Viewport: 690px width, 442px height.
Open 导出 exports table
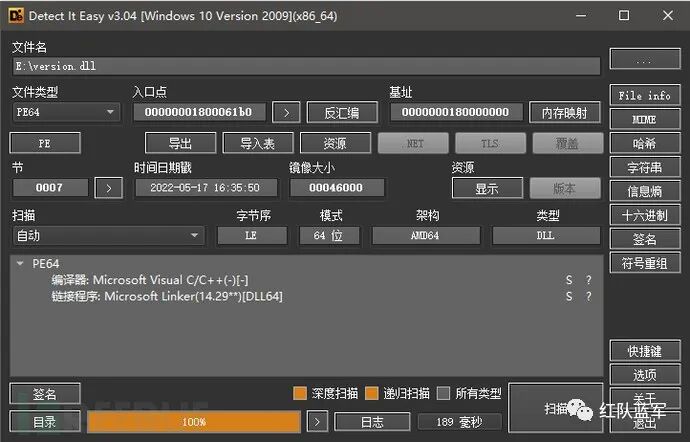(x=180, y=143)
